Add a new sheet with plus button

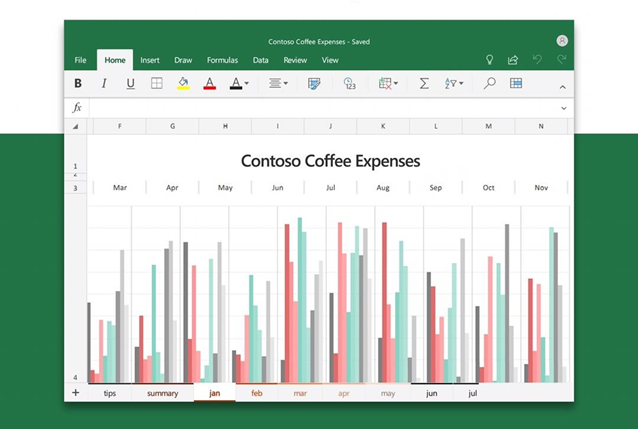(x=75, y=393)
